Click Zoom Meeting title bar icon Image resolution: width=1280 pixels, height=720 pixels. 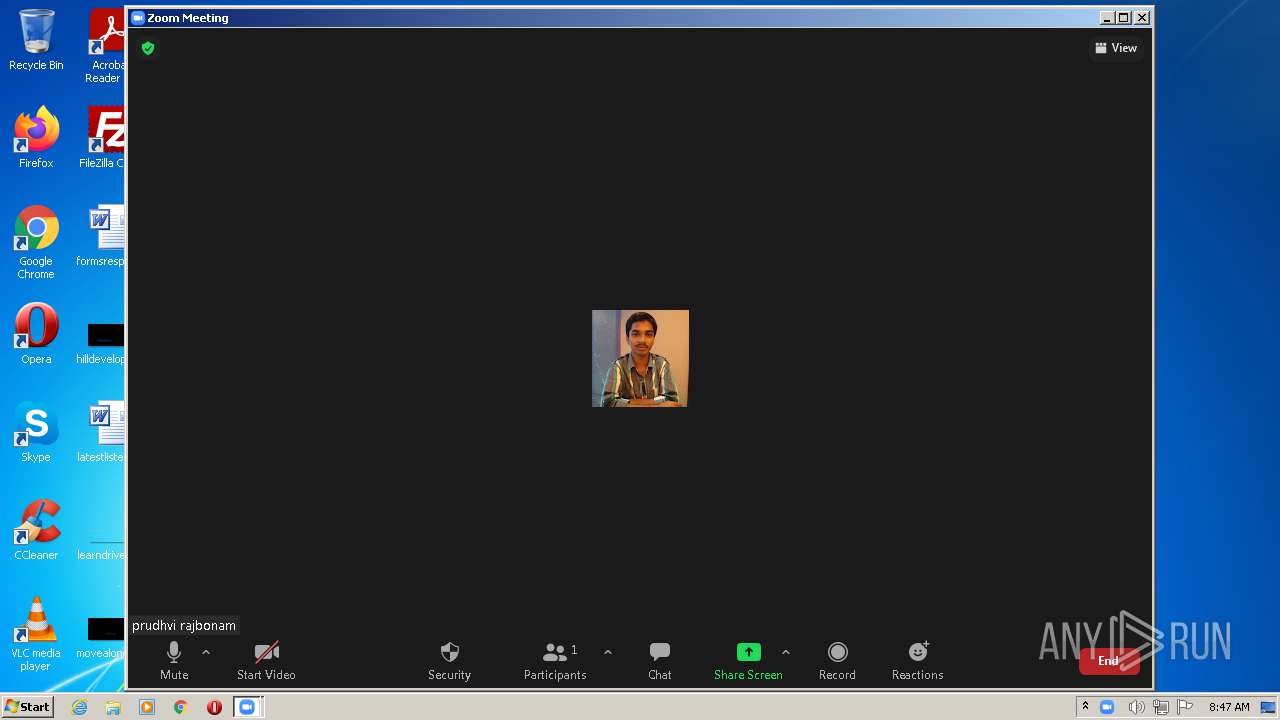tap(138, 18)
